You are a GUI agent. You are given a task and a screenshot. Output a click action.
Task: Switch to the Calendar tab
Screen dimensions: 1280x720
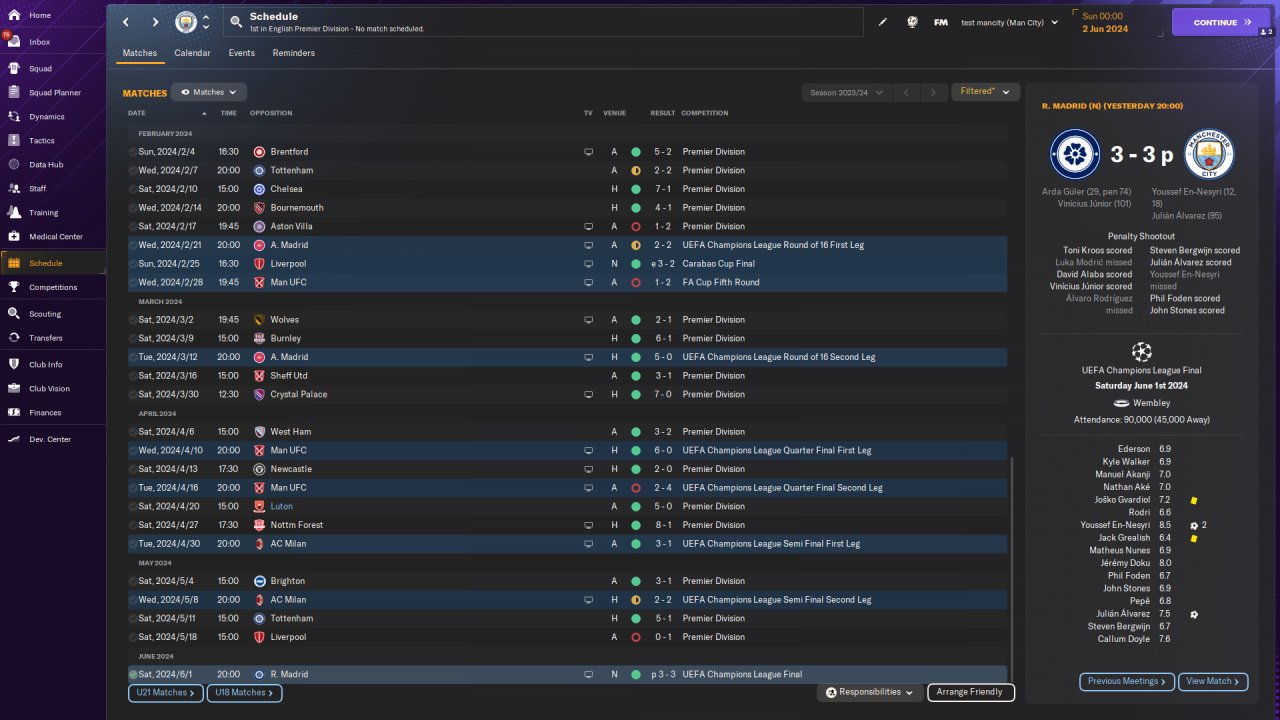[x=192, y=53]
